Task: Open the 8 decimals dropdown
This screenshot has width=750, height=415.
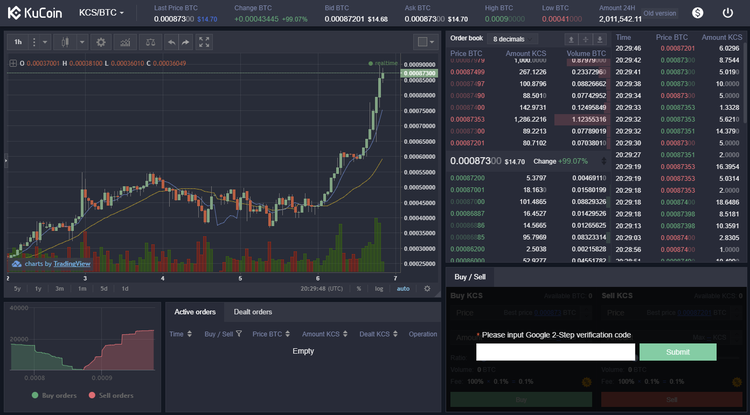Action: pyautogui.click(x=512, y=39)
